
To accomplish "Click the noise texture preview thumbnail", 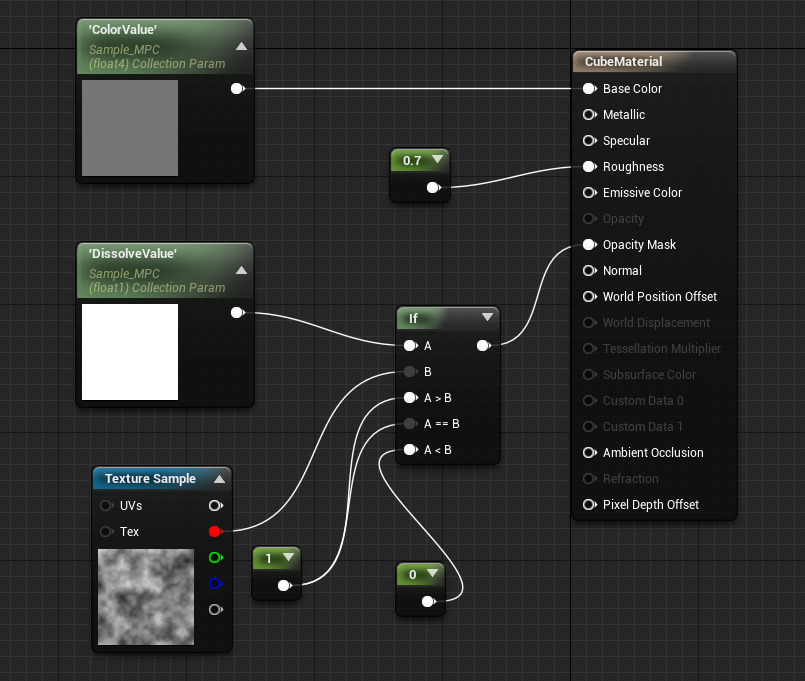I will [146, 596].
